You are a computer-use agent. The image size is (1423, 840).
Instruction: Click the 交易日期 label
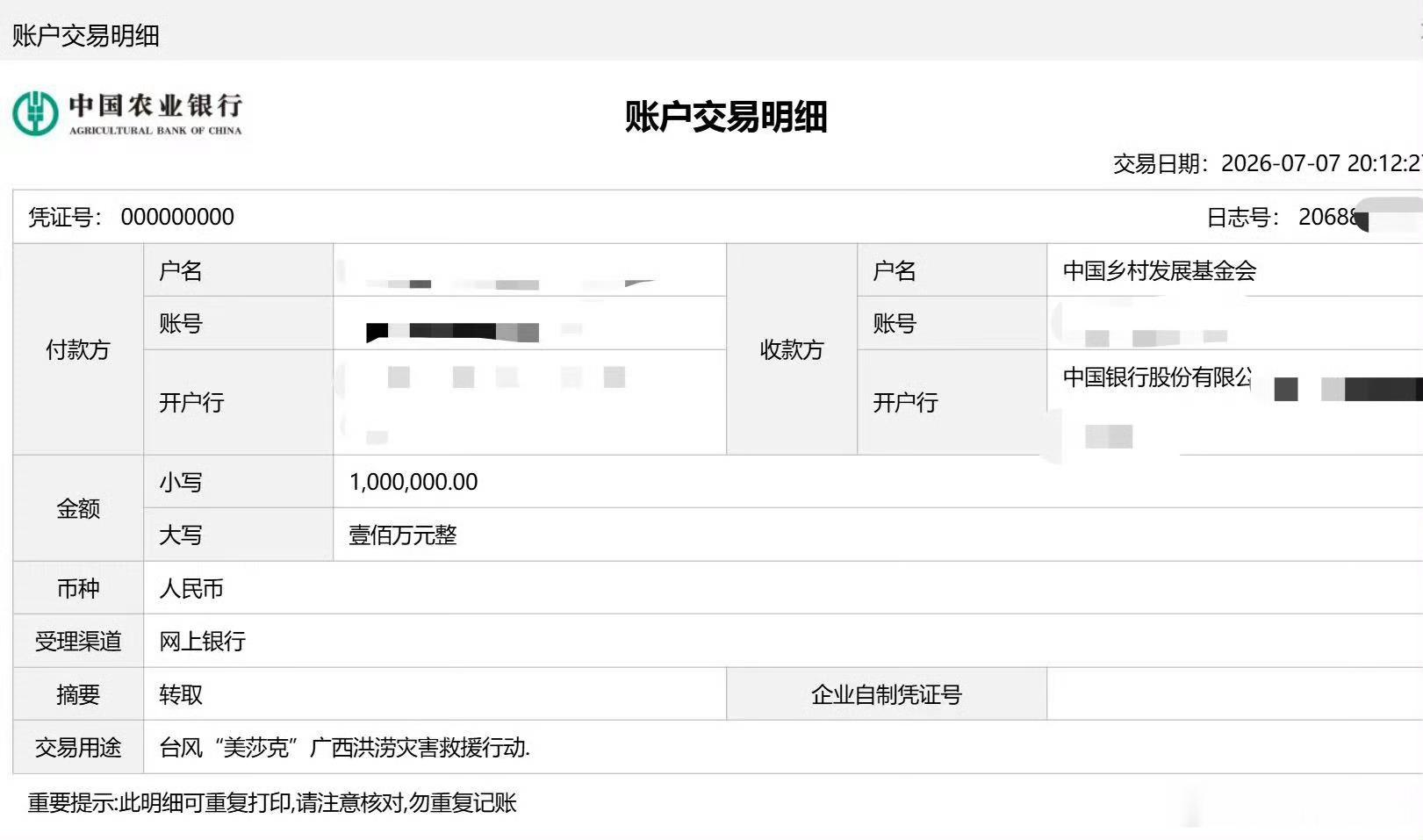(x=1161, y=163)
